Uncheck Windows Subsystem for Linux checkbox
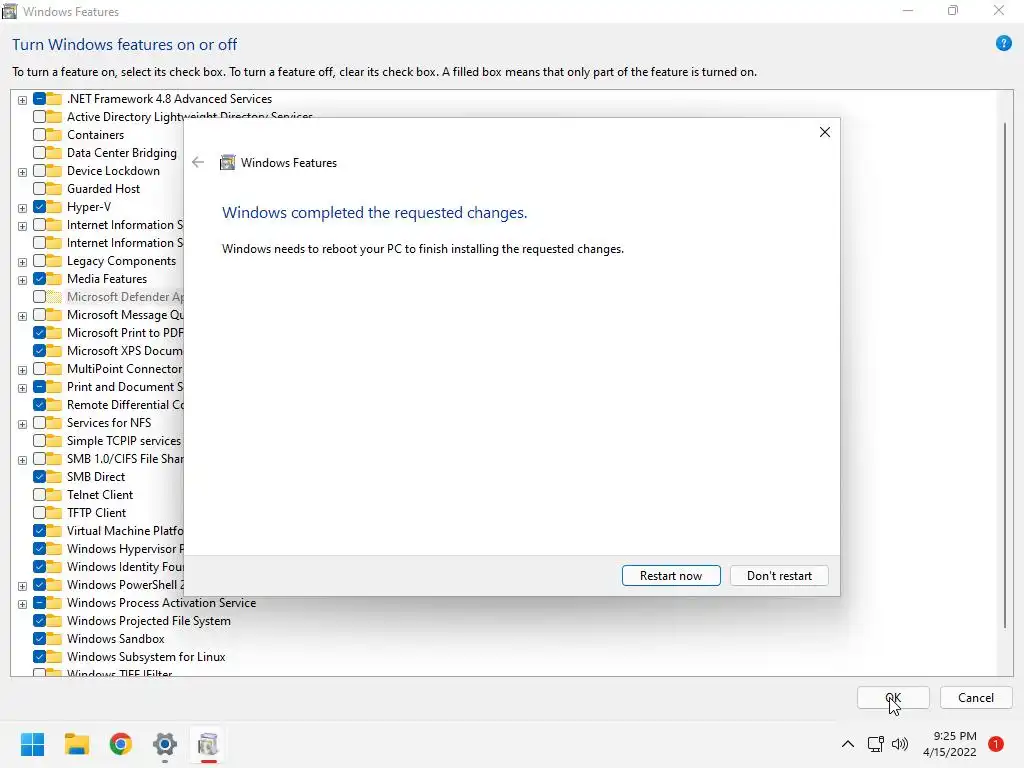This screenshot has width=1024, height=768. (x=39, y=657)
